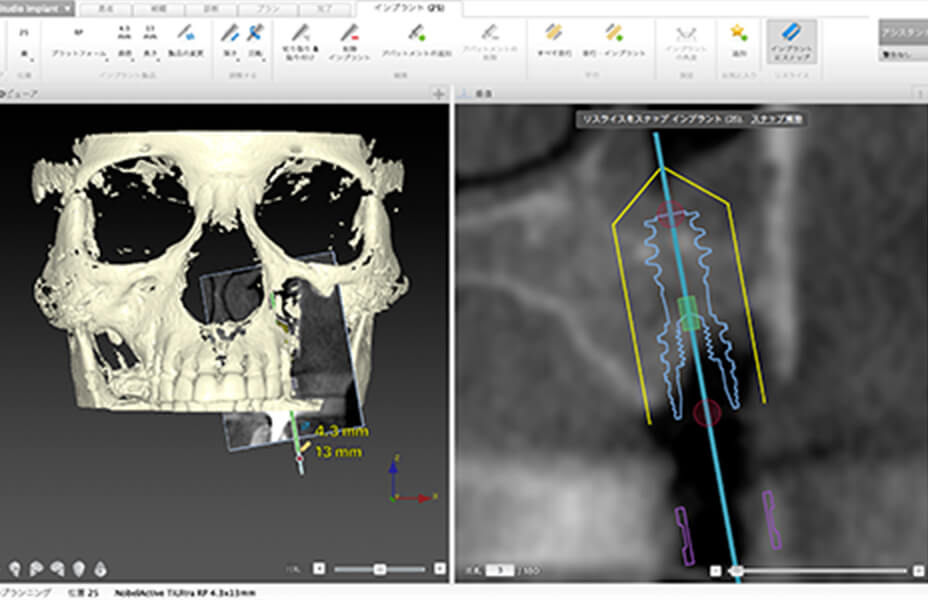Click the minus button of 3D viewer slider
Image resolution: width=928 pixels, height=600 pixels.
pyautogui.click(x=319, y=569)
